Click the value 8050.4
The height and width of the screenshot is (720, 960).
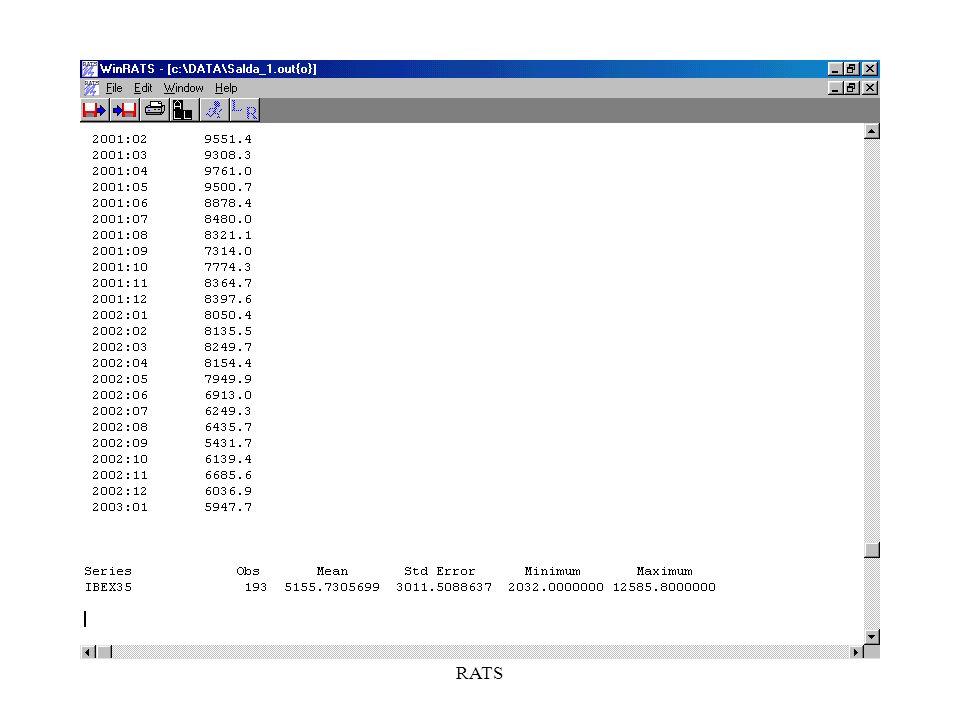(x=228, y=315)
